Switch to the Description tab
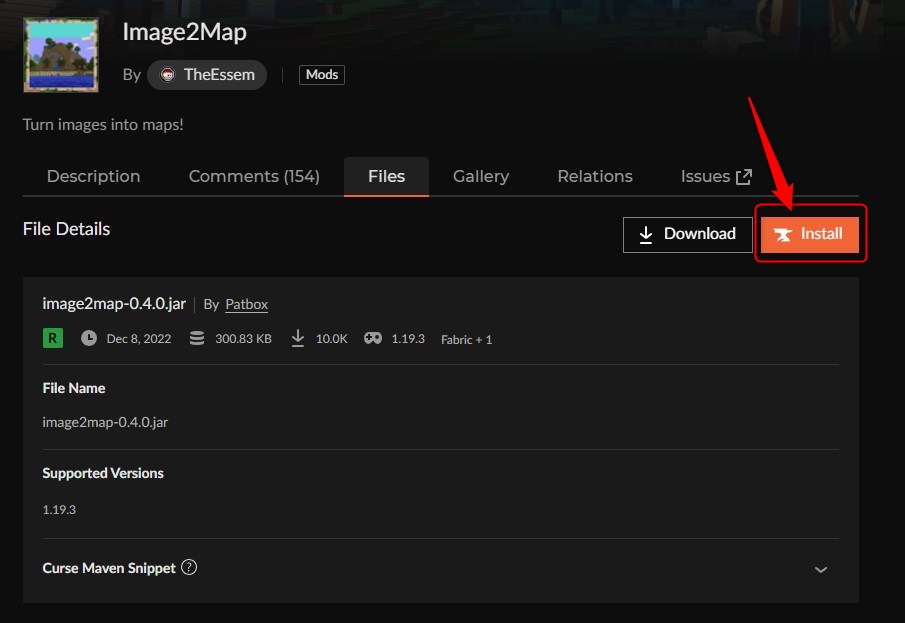Screen dimensions: 905x623 [x=93, y=176]
